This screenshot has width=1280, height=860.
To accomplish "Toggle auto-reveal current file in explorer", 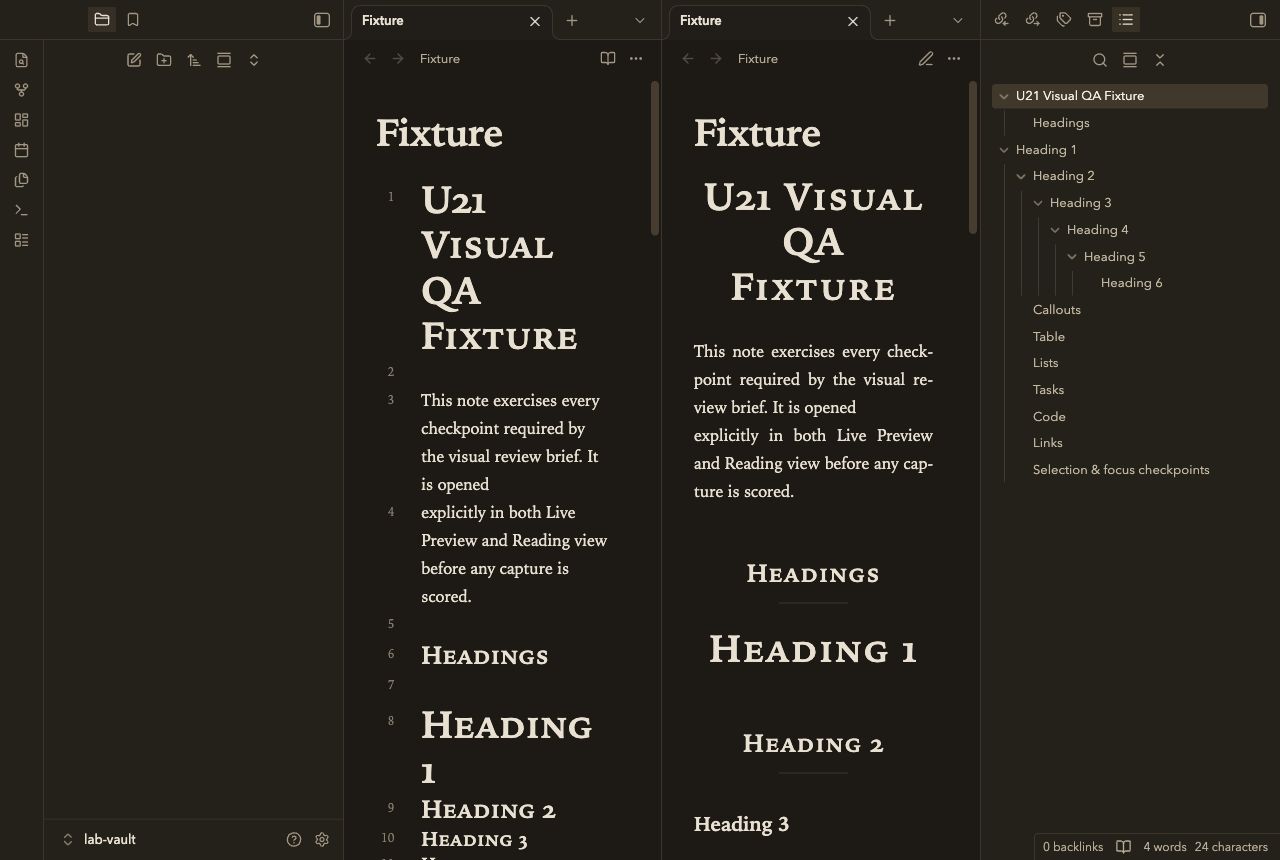I will pos(224,60).
